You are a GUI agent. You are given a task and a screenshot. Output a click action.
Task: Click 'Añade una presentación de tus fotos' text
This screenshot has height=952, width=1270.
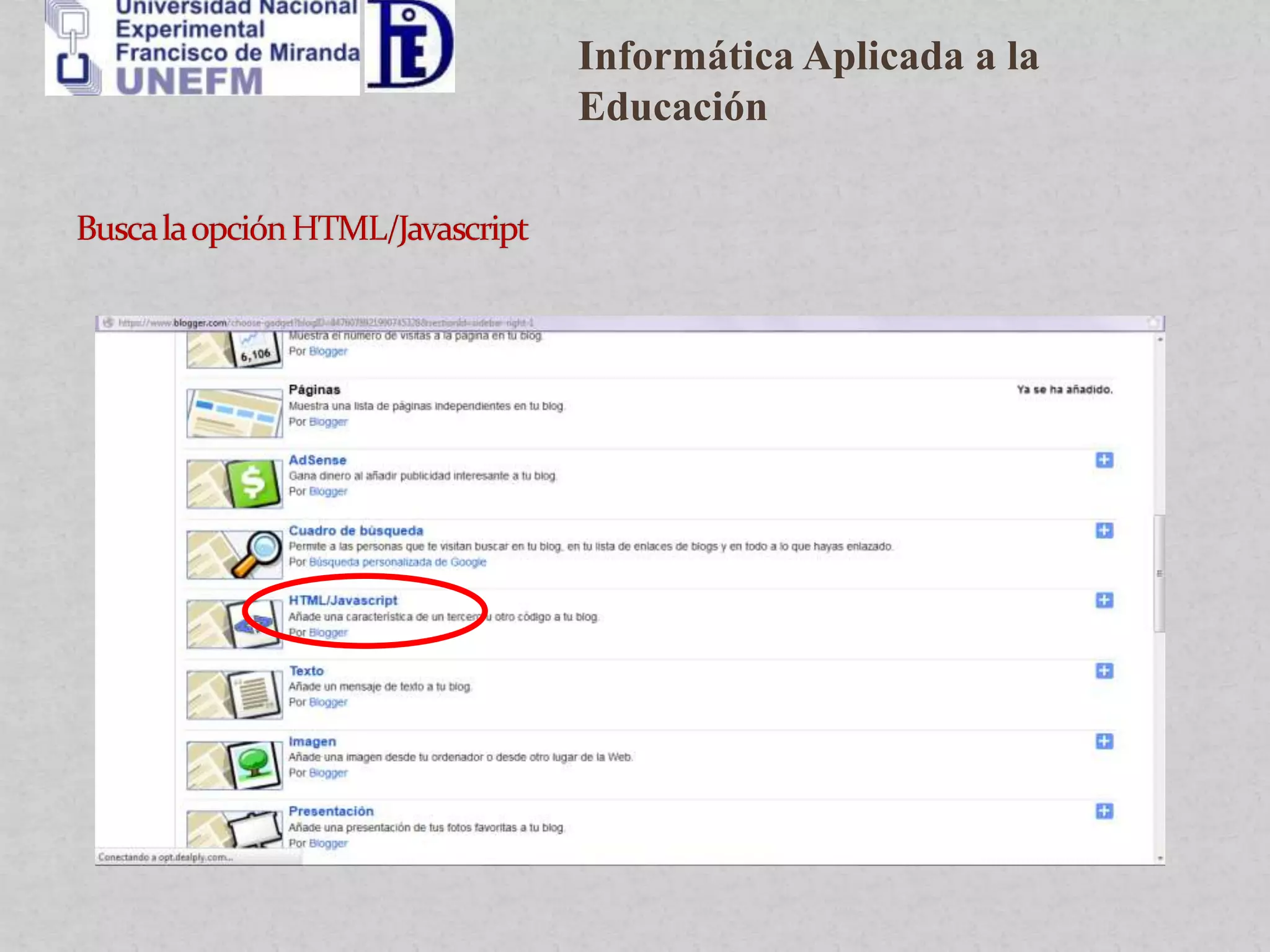coord(427,827)
